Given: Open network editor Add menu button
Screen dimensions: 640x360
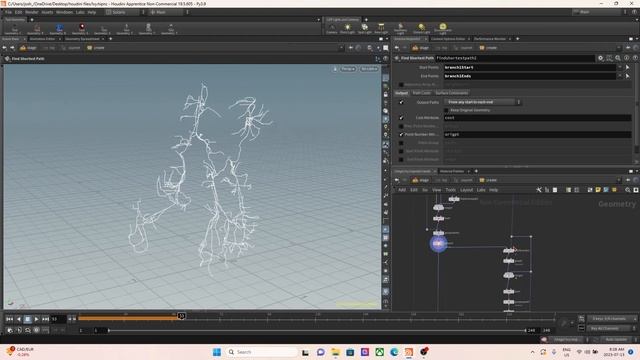Looking at the screenshot, I should (402, 190).
